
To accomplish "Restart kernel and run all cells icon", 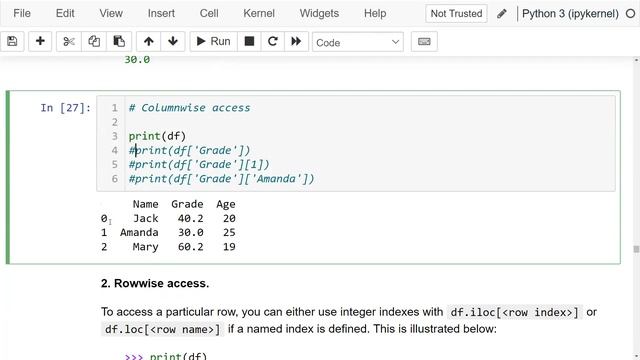I will pos(296,41).
